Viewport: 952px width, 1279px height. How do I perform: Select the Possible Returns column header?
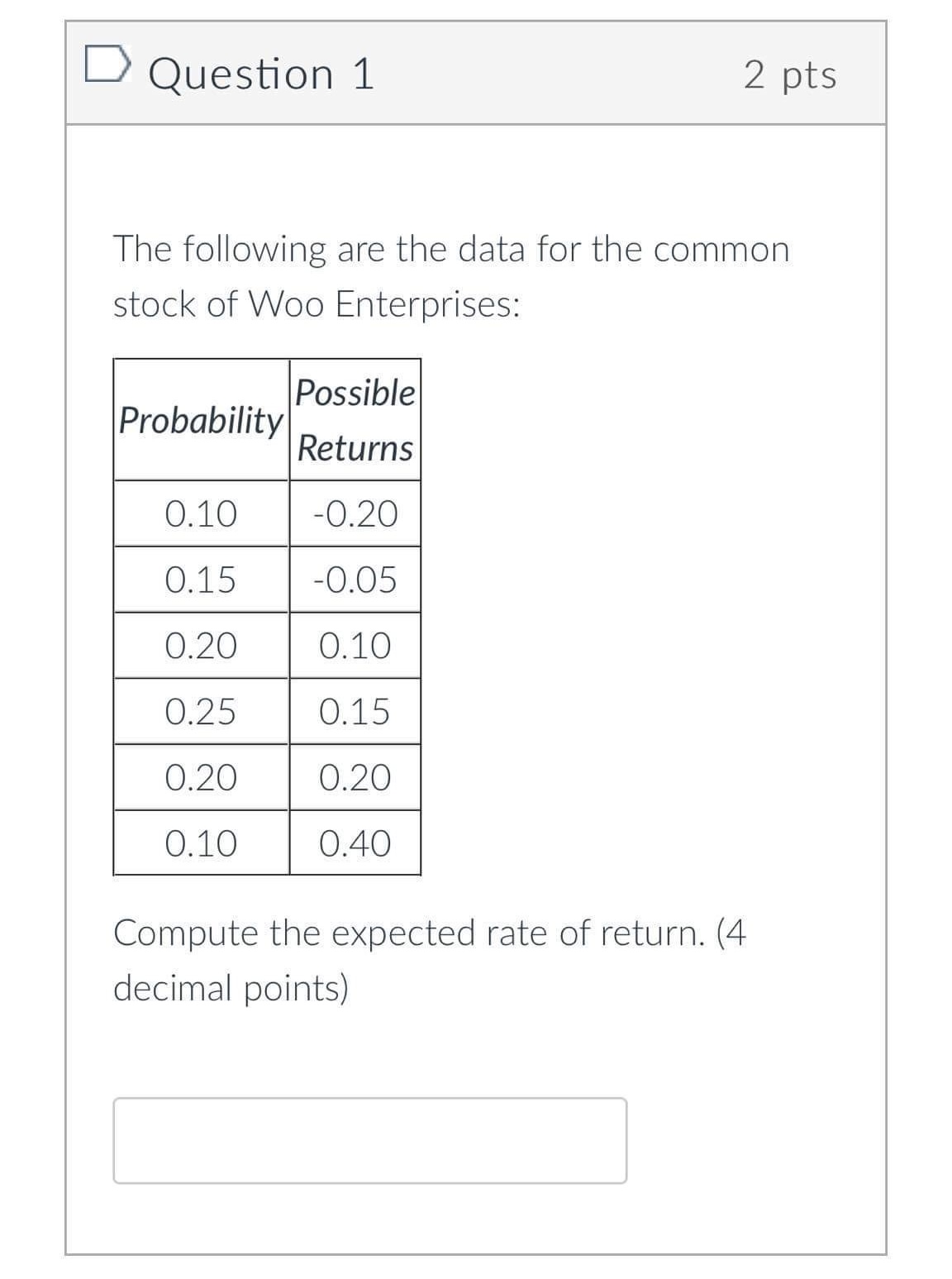[355, 419]
